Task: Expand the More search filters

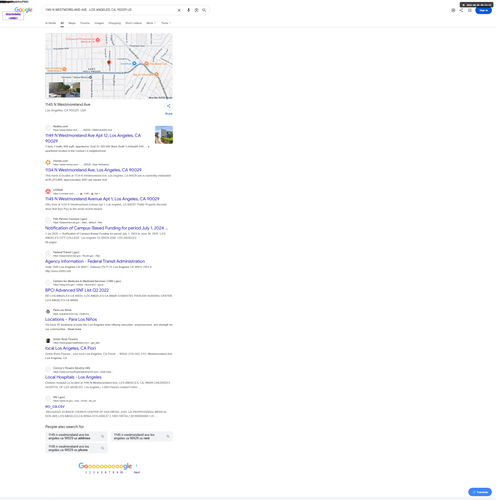Action: pos(151,23)
